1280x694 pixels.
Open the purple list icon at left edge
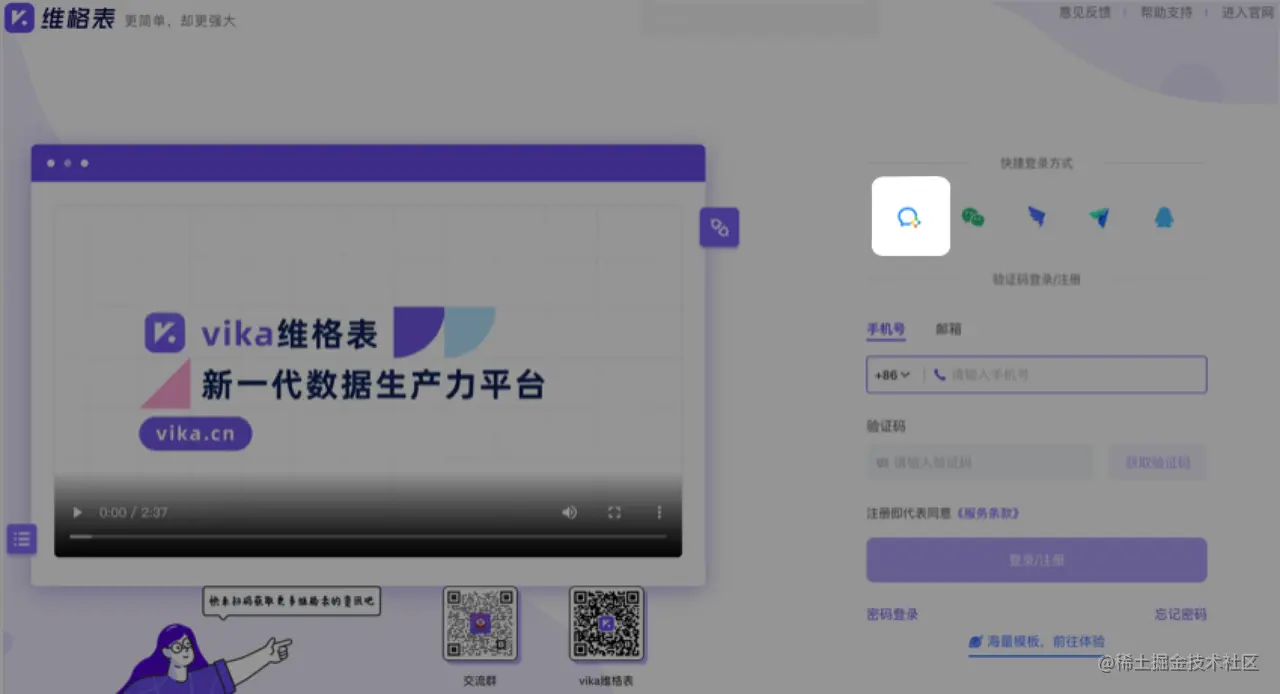[21, 540]
